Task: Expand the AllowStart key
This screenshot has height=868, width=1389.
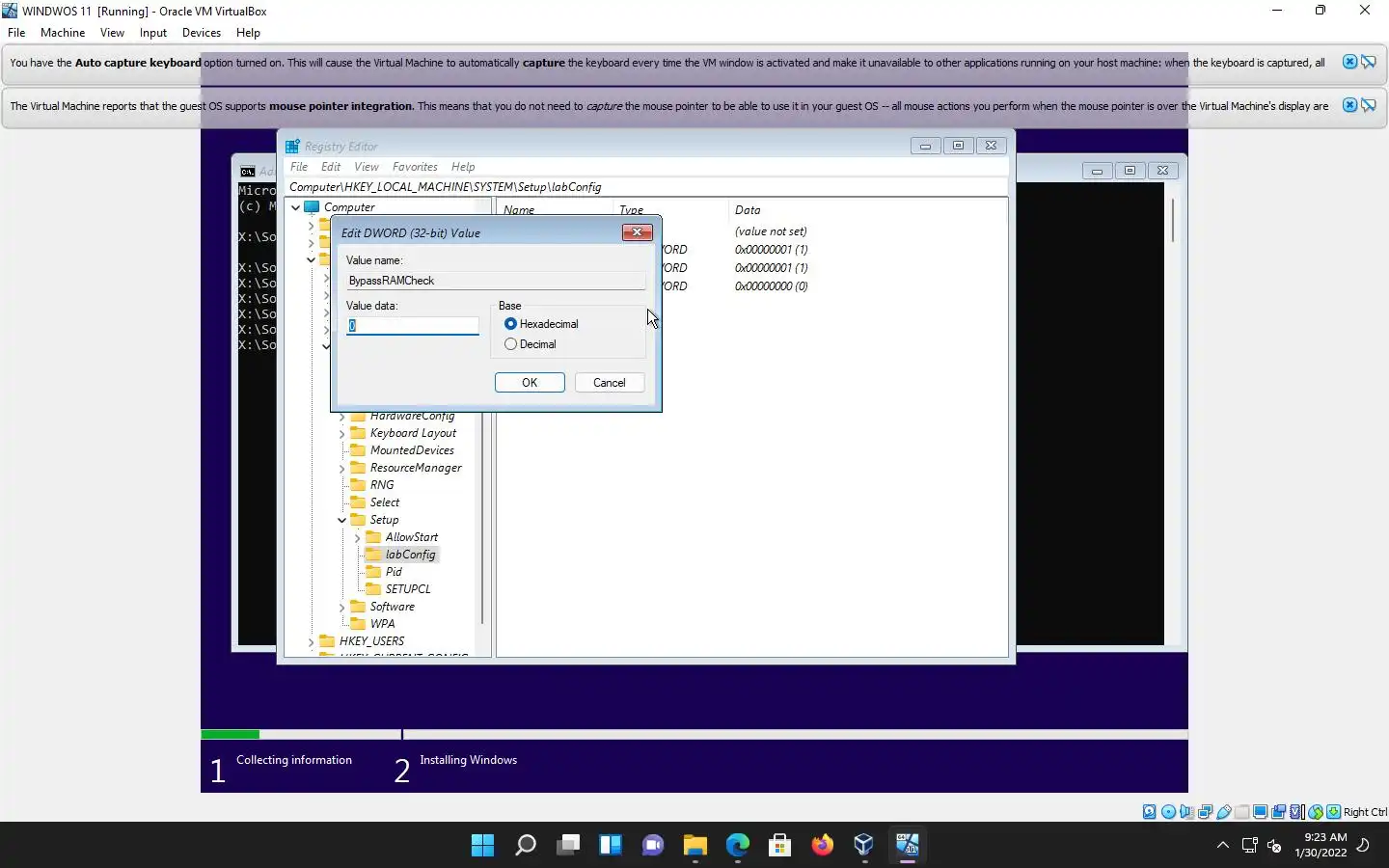Action: [x=358, y=537]
